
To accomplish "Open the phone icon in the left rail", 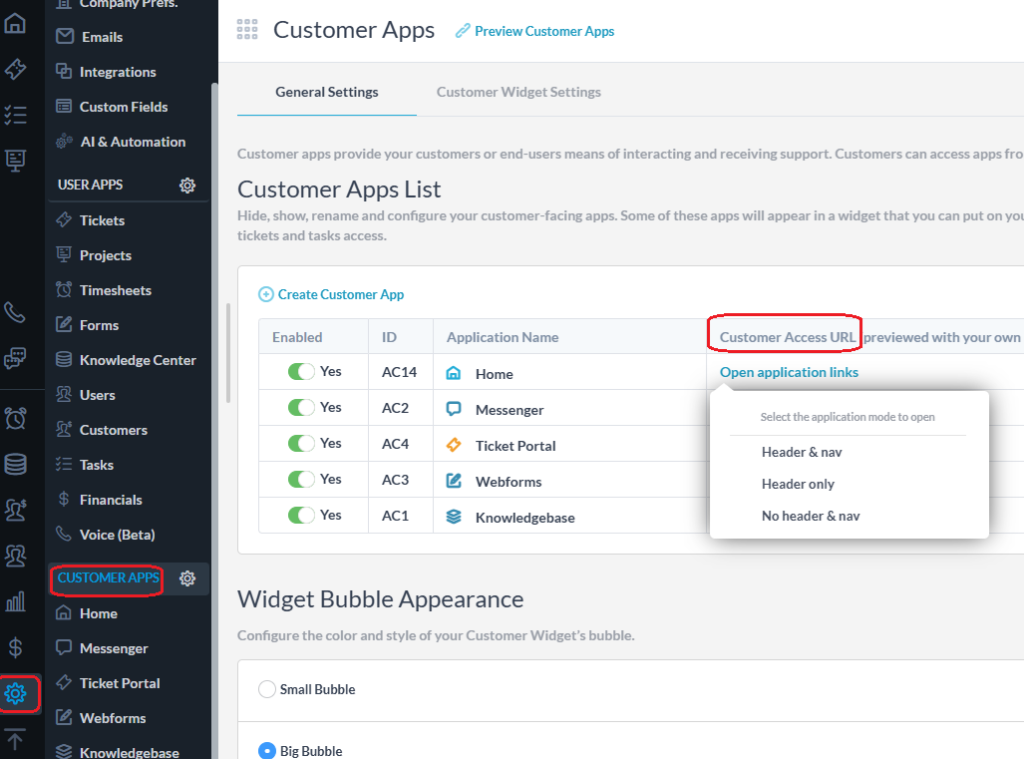I will click(15, 313).
